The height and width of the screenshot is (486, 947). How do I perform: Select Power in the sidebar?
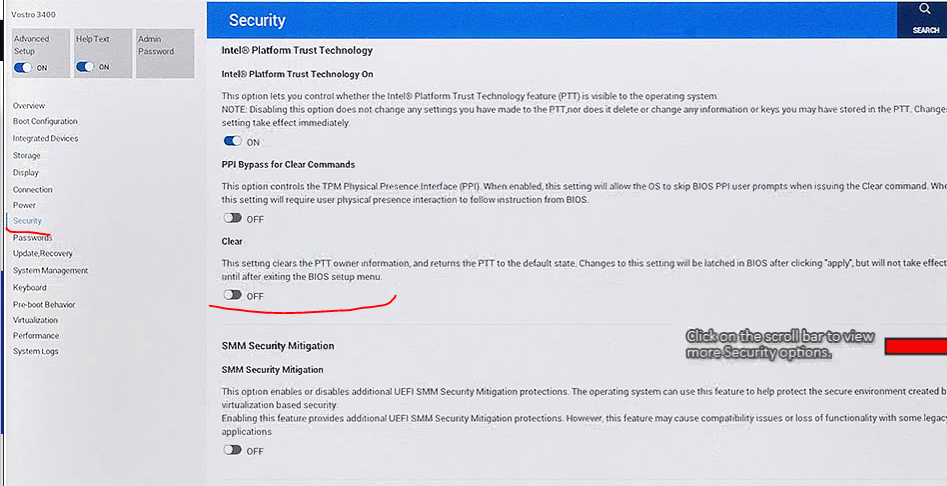tap(24, 205)
